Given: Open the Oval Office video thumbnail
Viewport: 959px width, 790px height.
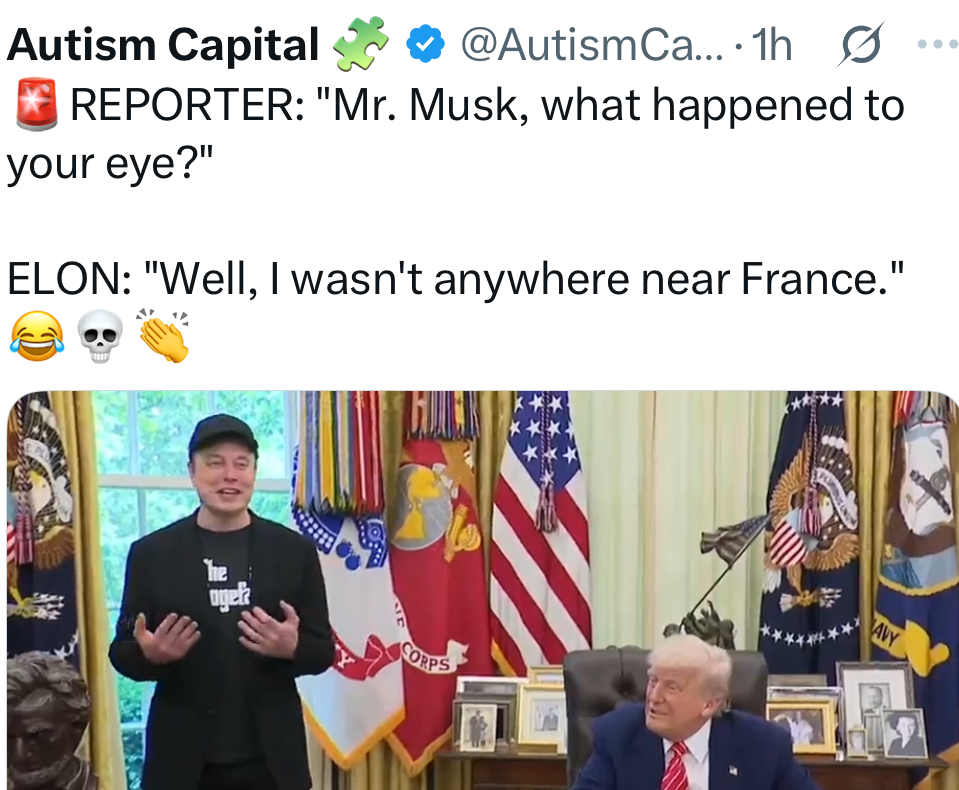Looking at the screenshot, I should (480, 590).
